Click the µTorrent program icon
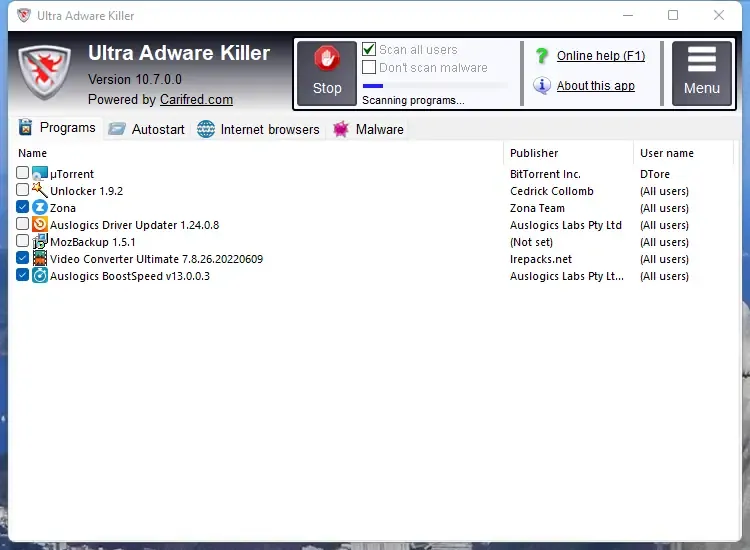Viewport: 750px width, 550px height. (40, 174)
